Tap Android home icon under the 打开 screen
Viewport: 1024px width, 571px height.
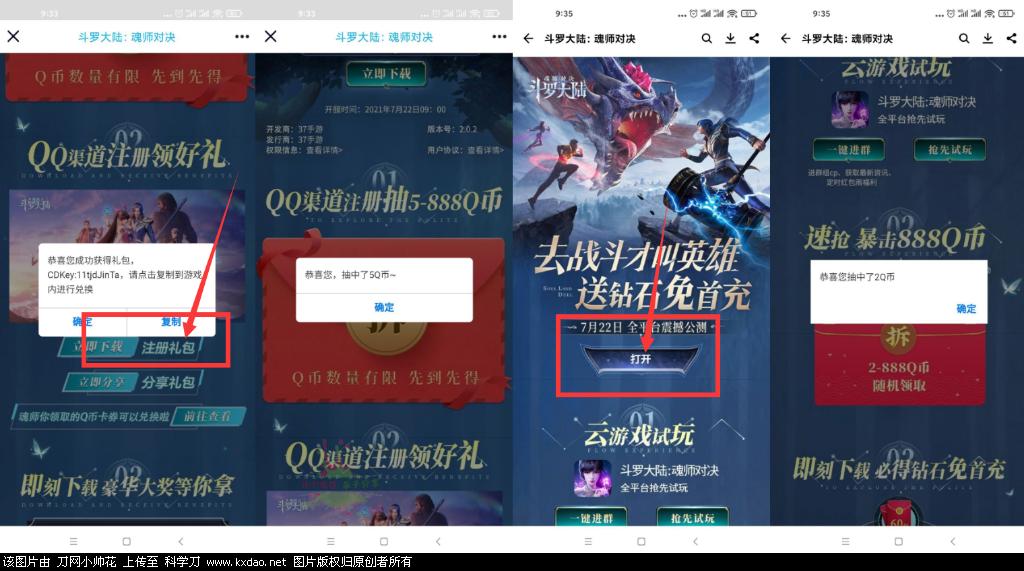641,541
